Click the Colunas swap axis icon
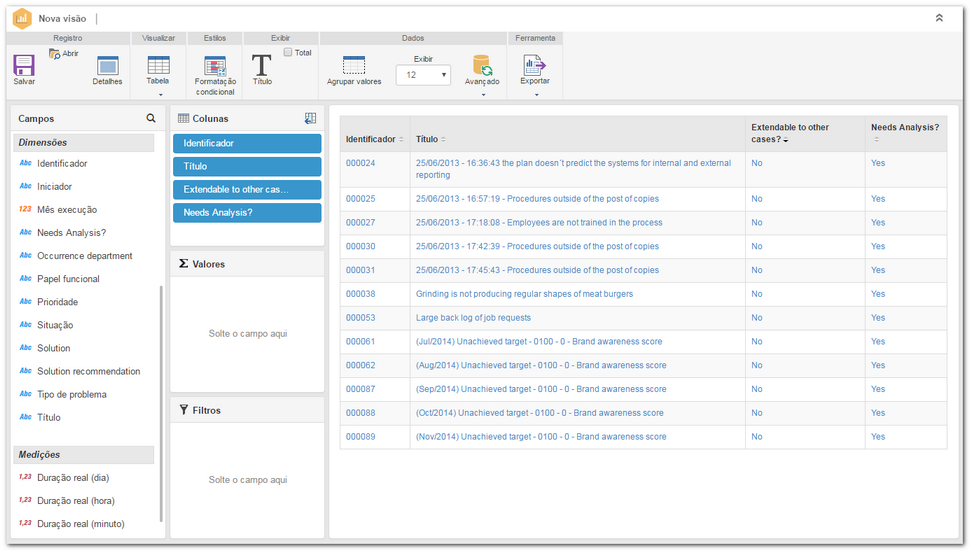This screenshot has width=970, height=551. (x=311, y=118)
